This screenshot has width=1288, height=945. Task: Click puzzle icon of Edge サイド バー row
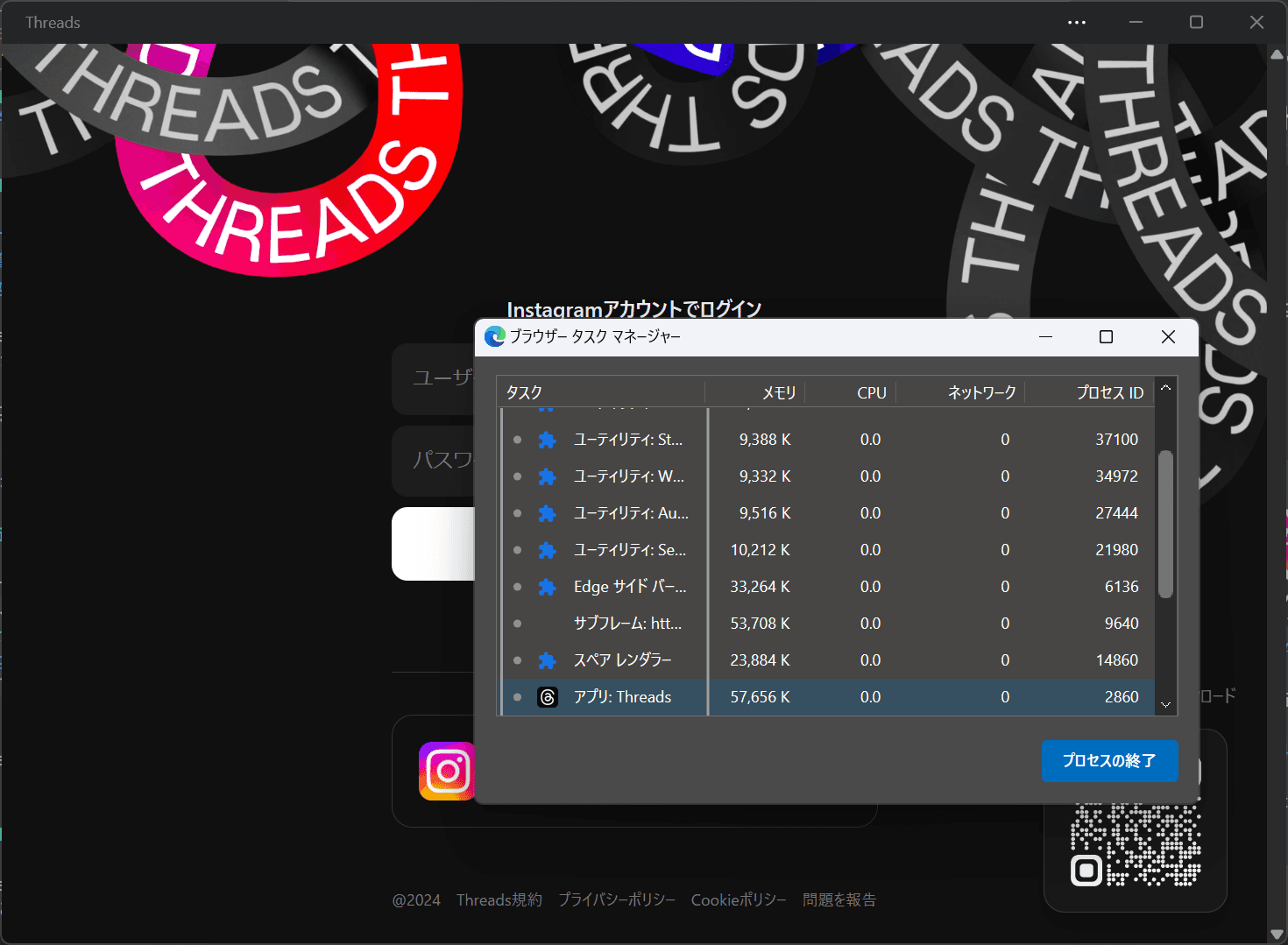[547, 587]
